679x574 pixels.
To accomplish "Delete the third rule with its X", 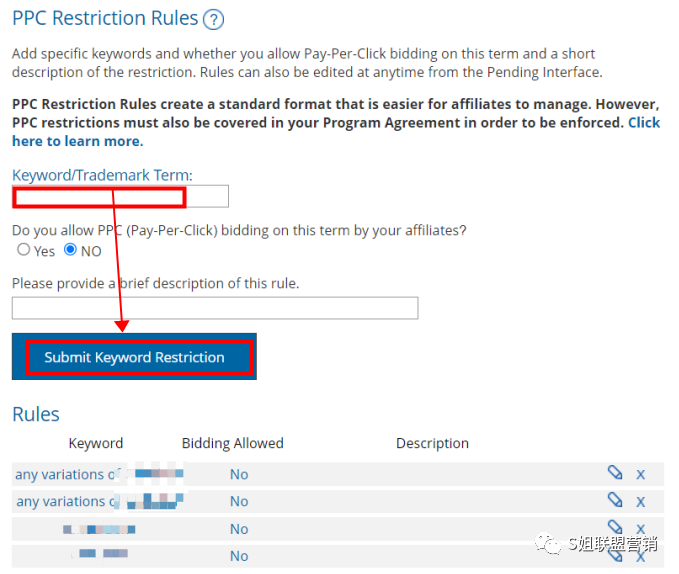I will tap(641, 528).
